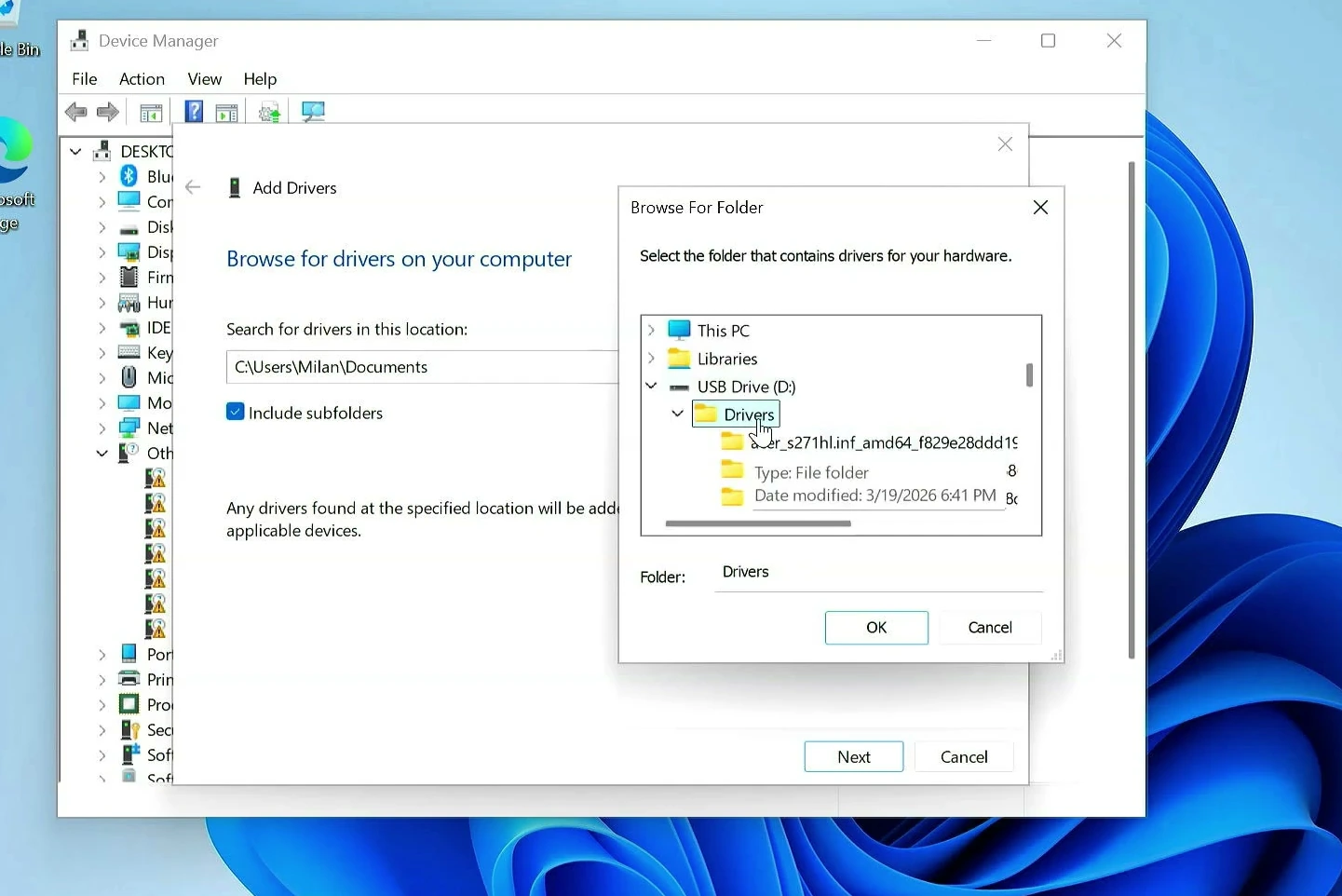Open the Help menu
The width and height of the screenshot is (1342, 896).
pyautogui.click(x=260, y=79)
